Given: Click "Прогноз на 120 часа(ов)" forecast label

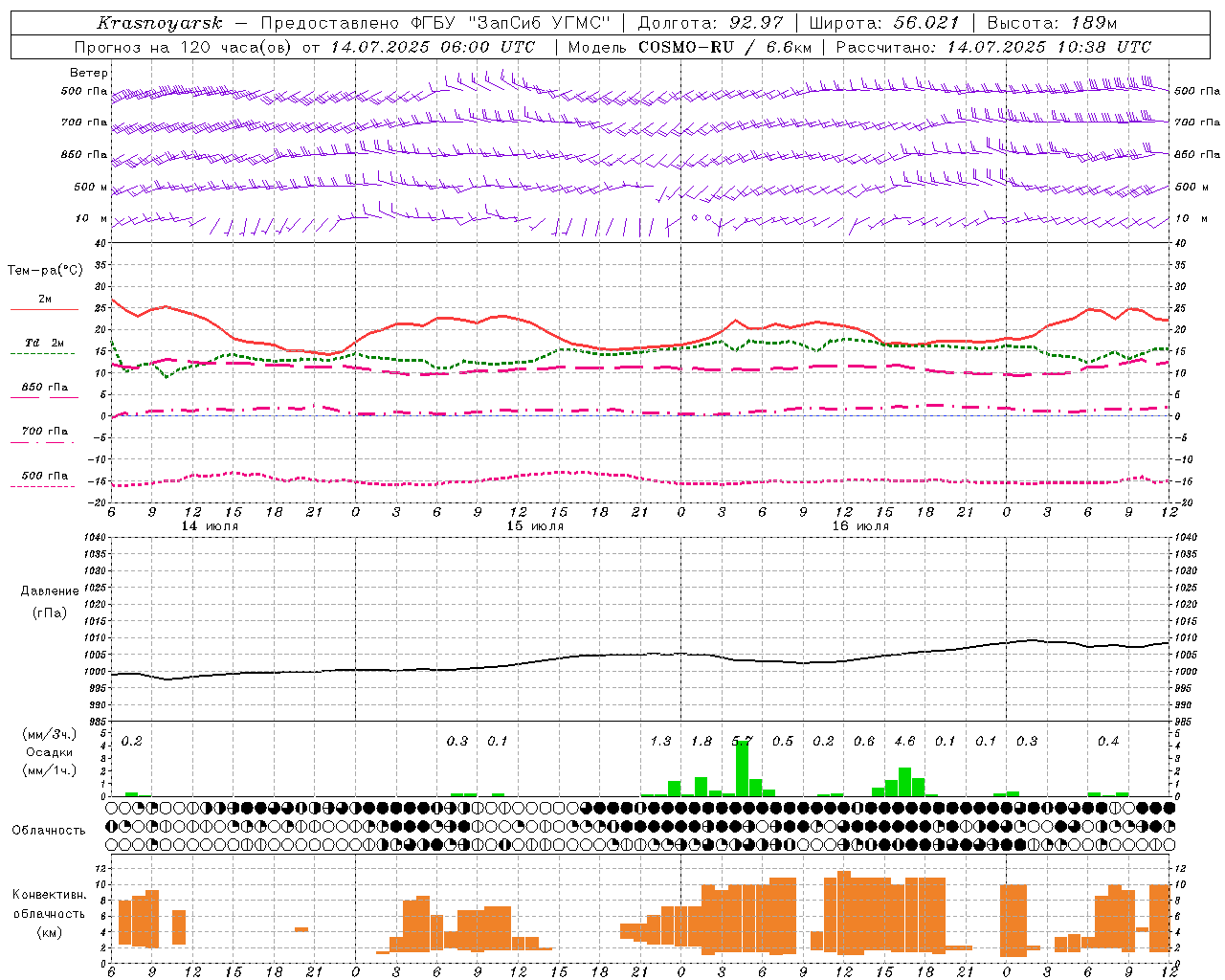Looking at the screenshot, I should coord(185,47).
